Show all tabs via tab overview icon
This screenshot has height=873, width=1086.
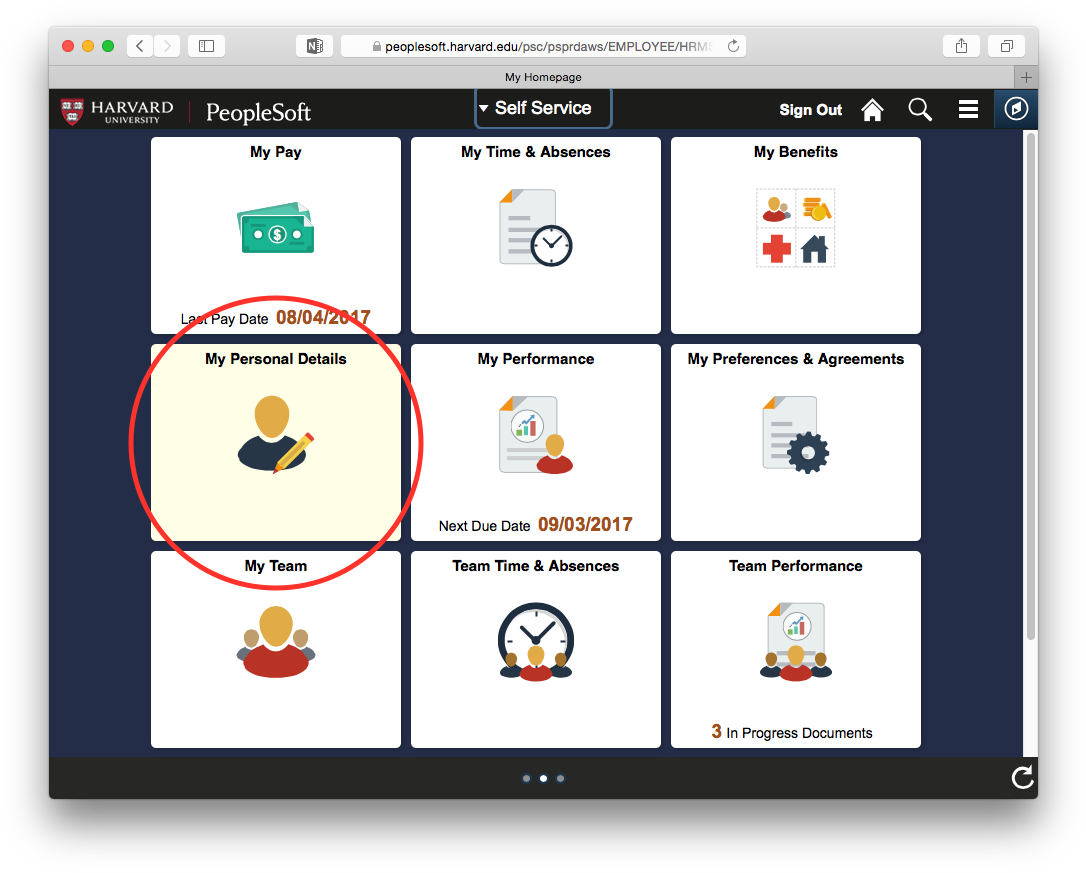point(1006,45)
